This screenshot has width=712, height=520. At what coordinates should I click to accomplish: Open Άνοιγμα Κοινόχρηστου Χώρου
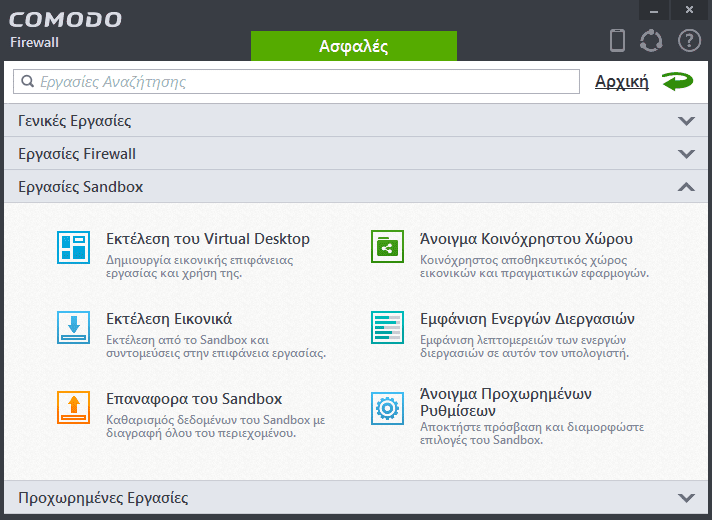[526, 239]
